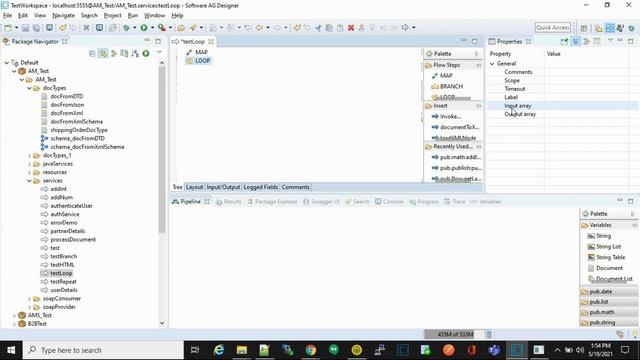
Task: Select the LOOP step in the editor
Action: (x=198, y=60)
